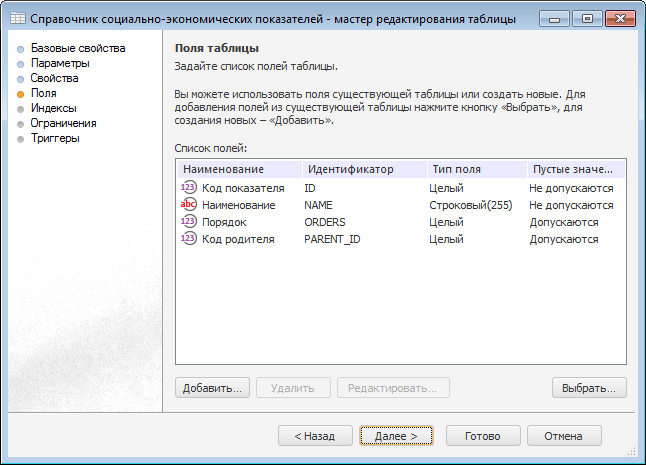Click the bullet next to Базовые свойства

[20, 48]
